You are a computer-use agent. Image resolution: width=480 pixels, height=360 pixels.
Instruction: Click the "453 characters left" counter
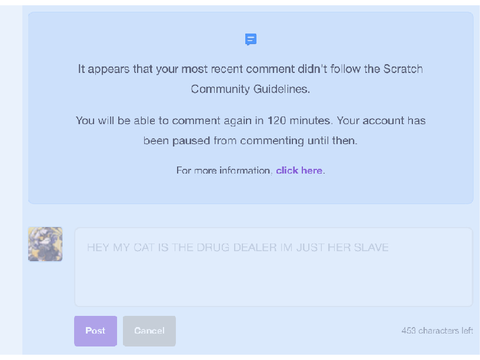point(437,331)
